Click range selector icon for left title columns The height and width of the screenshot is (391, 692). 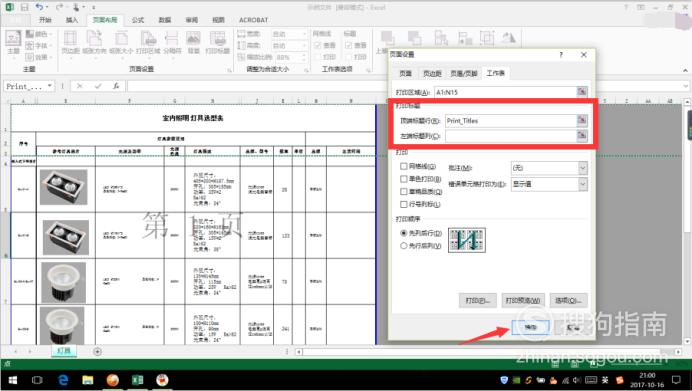tap(582, 135)
